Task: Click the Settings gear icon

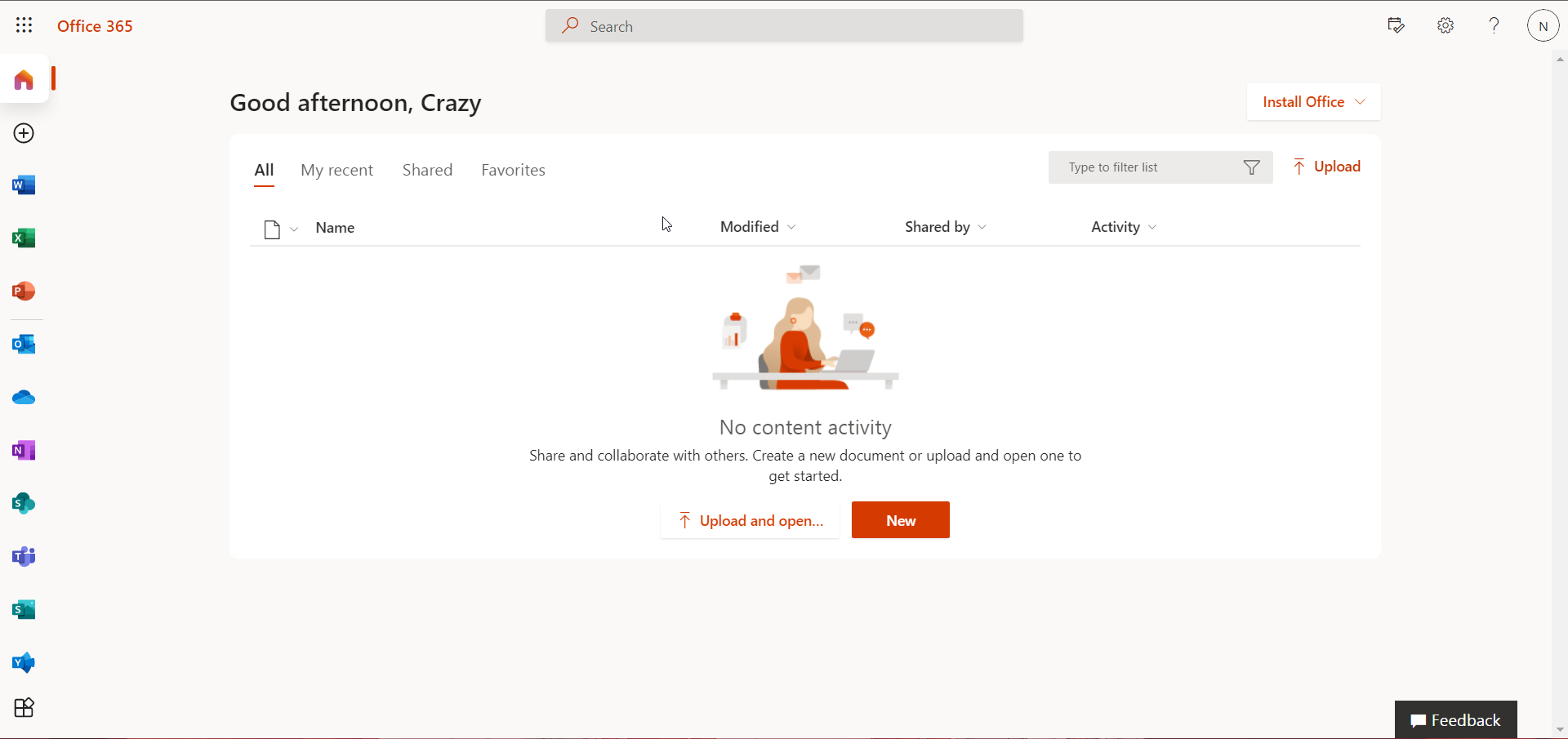Action: click(1445, 25)
